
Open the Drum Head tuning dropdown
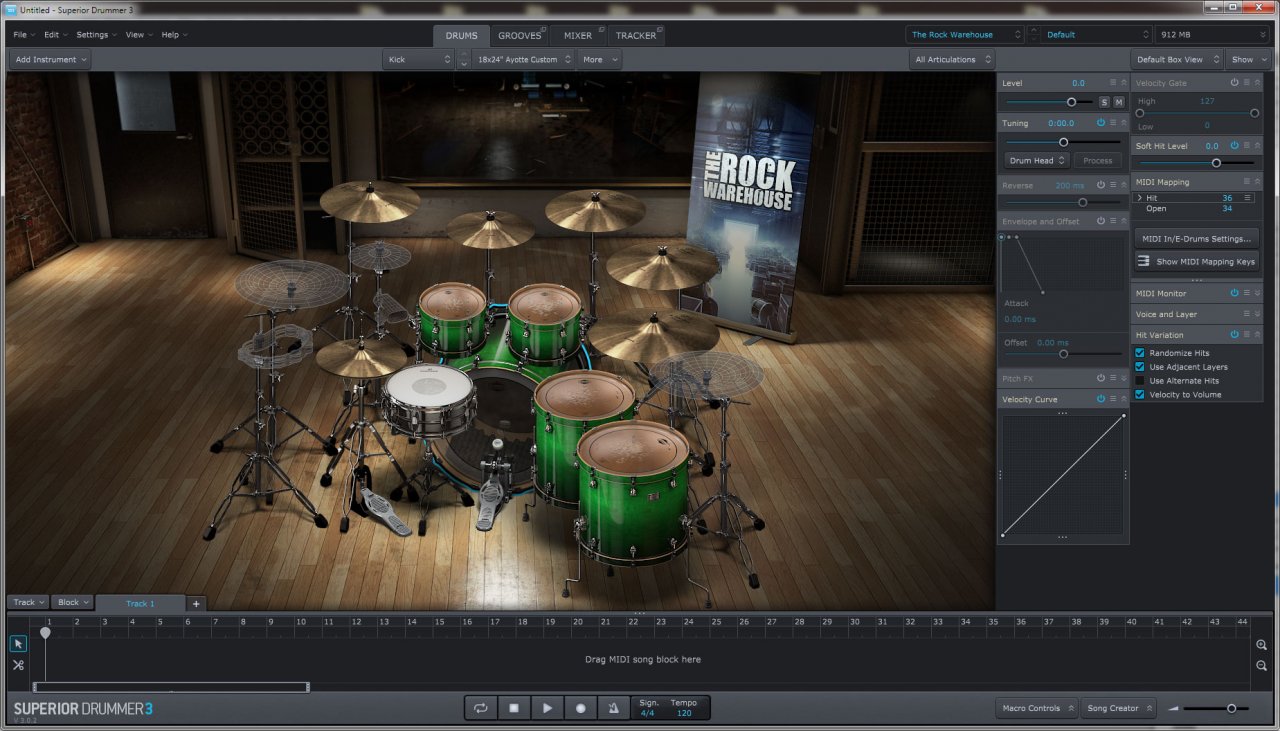pyautogui.click(x=1037, y=161)
